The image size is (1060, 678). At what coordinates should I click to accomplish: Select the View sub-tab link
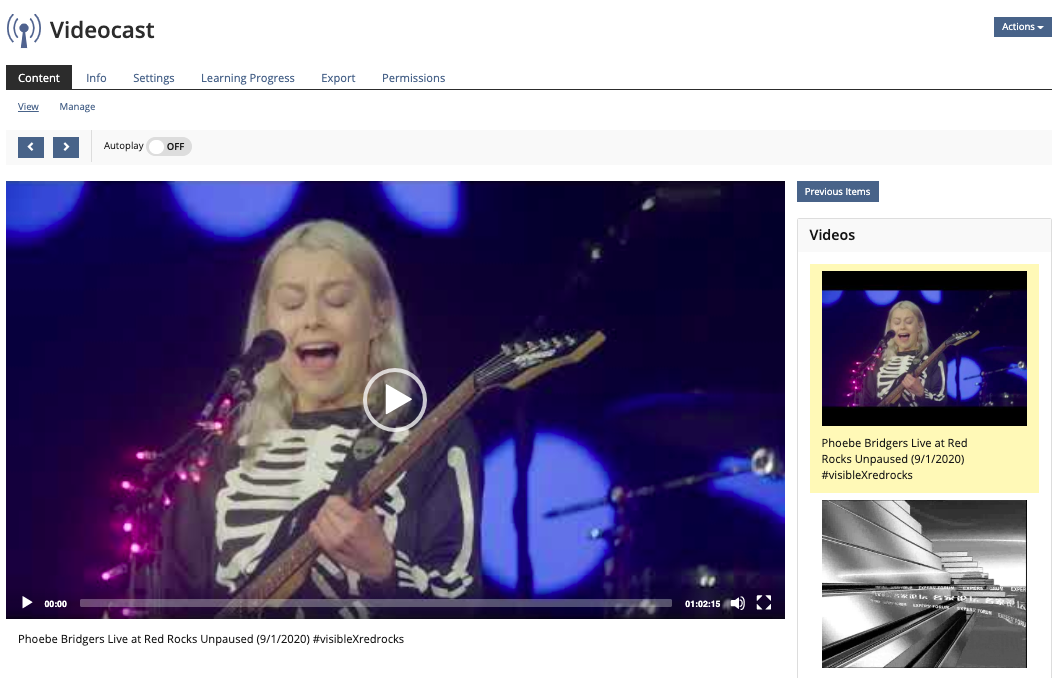[x=28, y=107]
